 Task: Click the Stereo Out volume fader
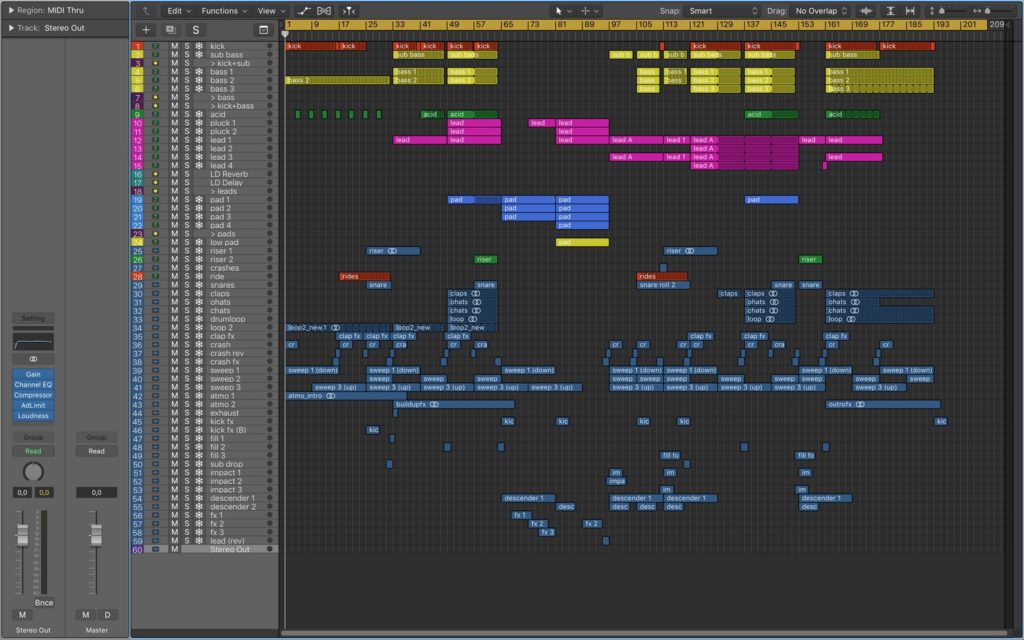(22, 535)
